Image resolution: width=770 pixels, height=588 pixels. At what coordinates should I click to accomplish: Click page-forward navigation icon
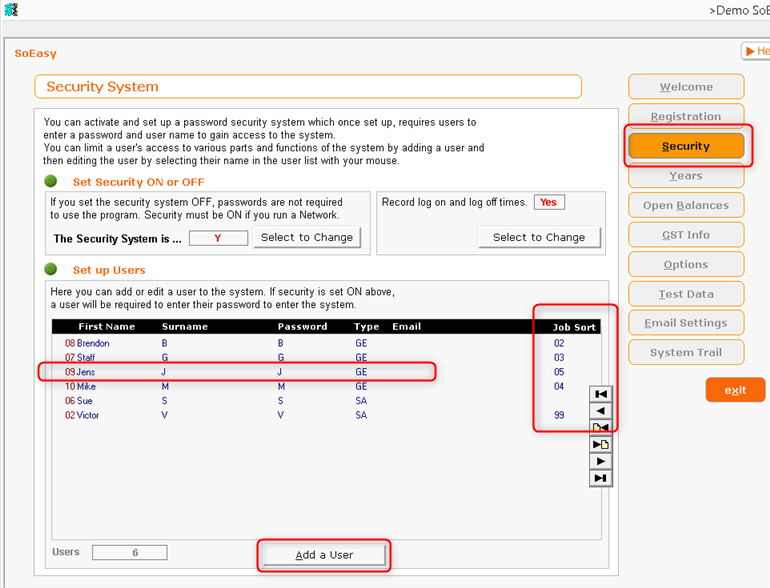pos(601,445)
